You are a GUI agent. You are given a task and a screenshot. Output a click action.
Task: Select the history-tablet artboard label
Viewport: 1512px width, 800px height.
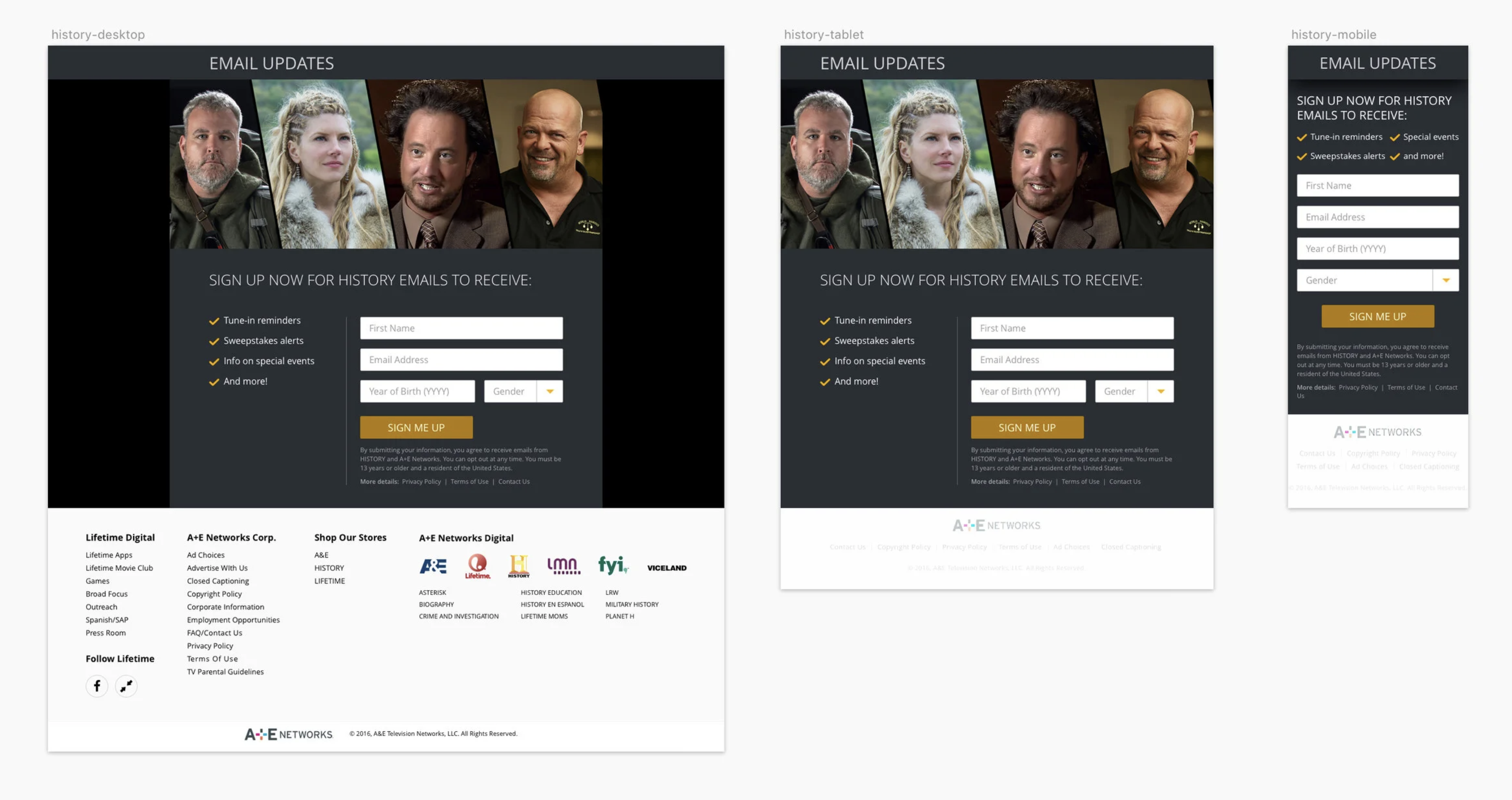[x=824, y=35]
